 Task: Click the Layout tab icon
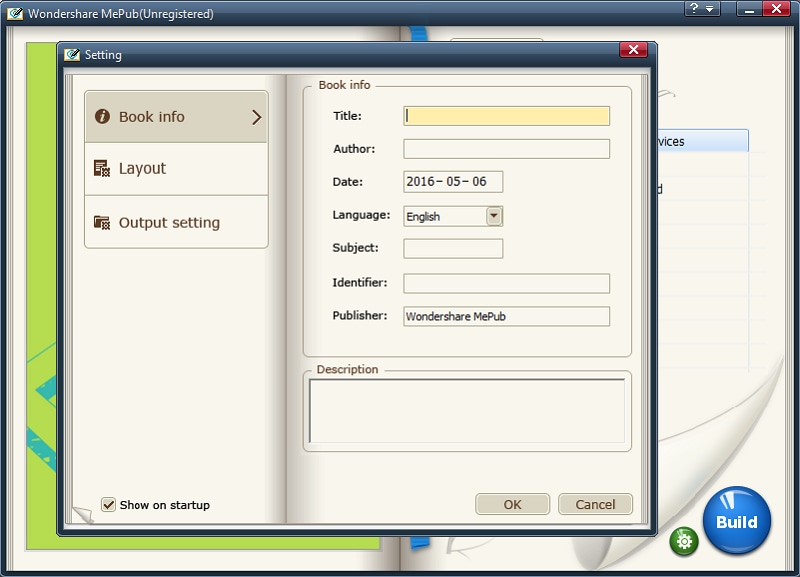(x=102, y=168)
